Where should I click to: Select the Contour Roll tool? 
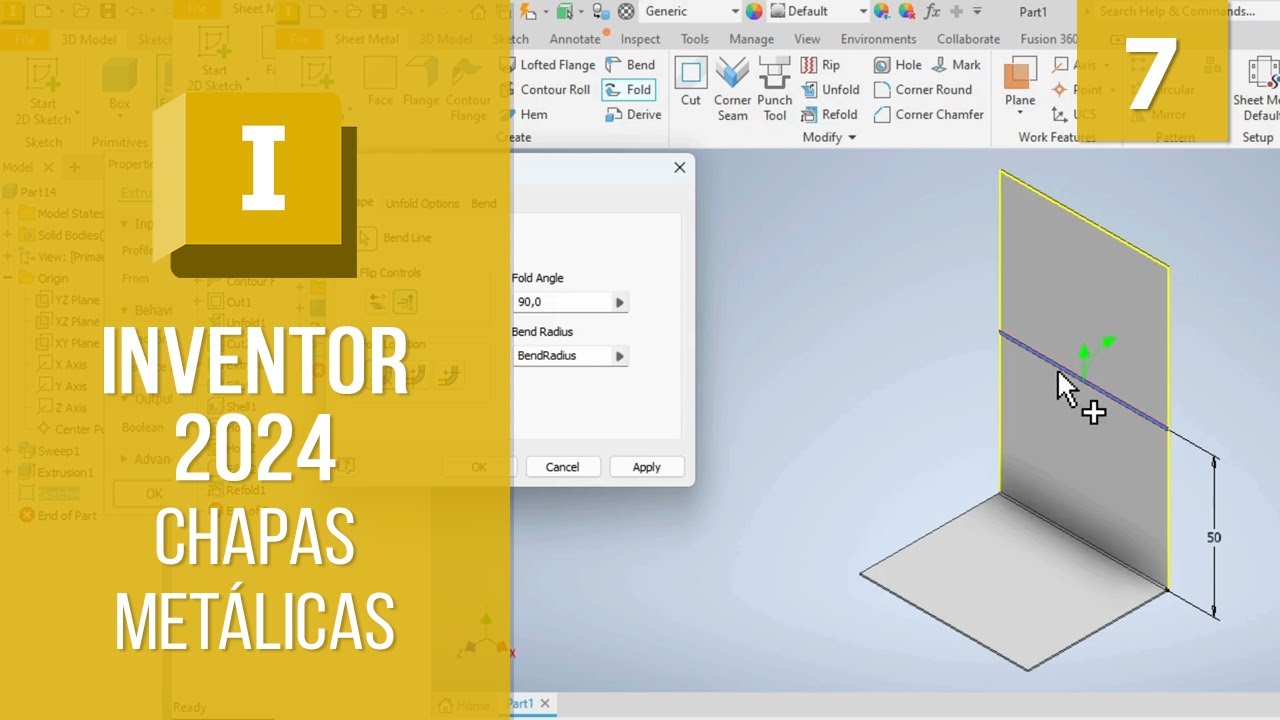pos(546,89)
